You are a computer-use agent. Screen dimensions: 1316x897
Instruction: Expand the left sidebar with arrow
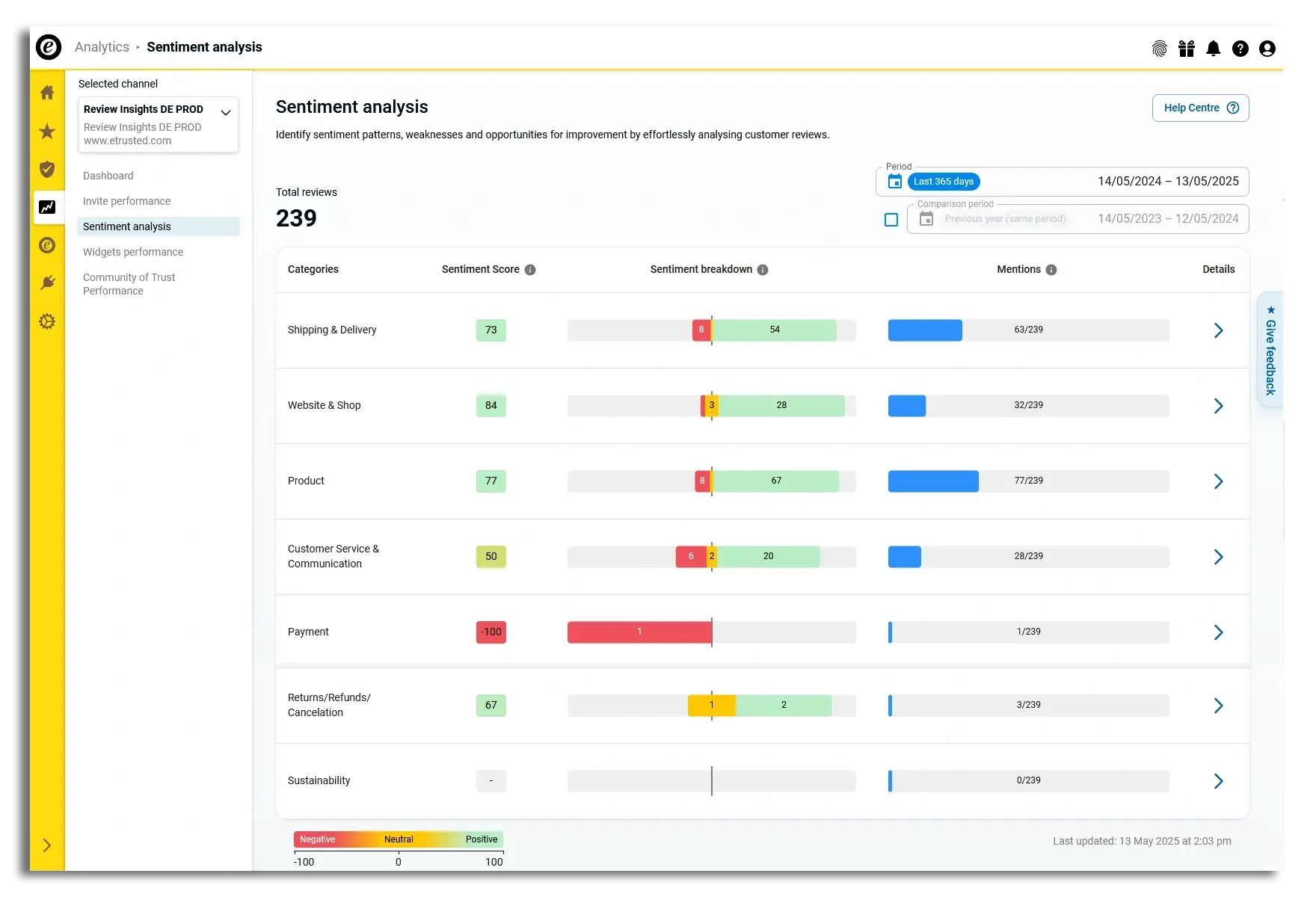coord(47,845)
